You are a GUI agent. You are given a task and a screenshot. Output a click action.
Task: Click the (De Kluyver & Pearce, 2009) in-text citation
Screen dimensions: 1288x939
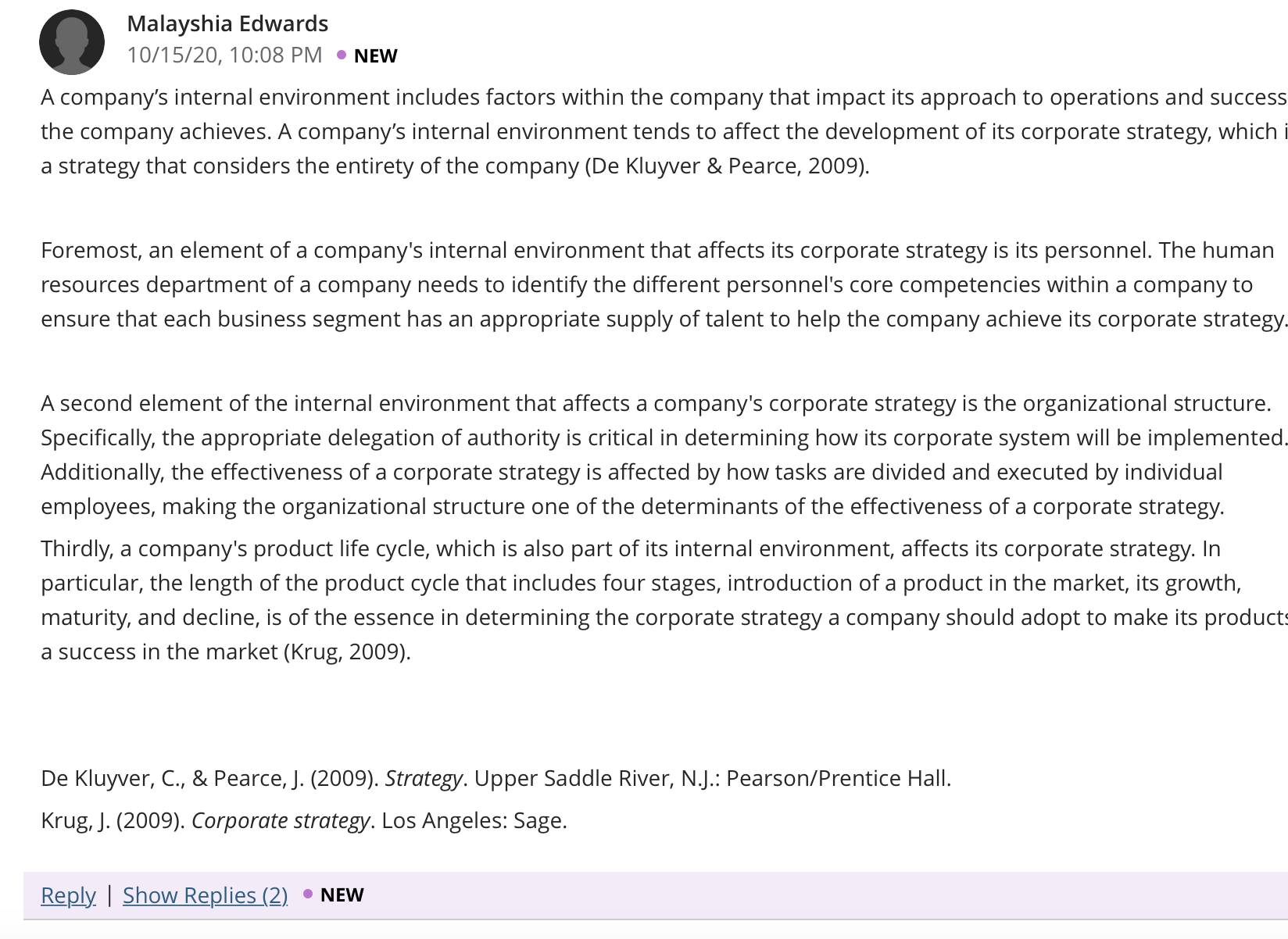coord(727,166)
